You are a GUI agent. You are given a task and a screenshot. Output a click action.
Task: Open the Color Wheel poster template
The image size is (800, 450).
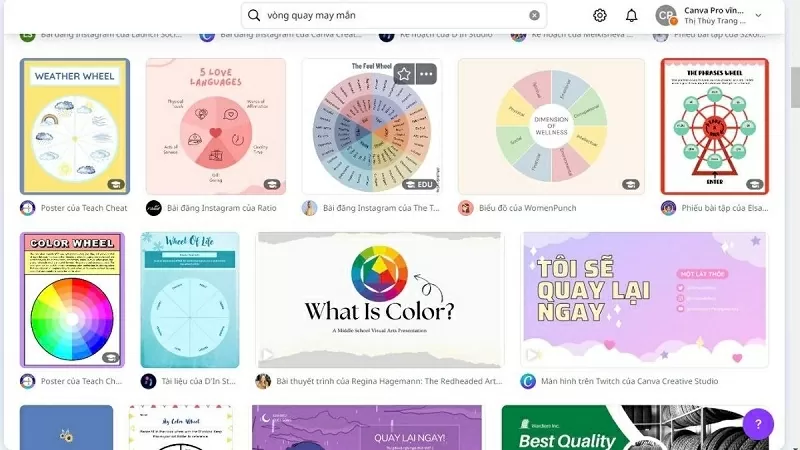(x=72, y=300)
